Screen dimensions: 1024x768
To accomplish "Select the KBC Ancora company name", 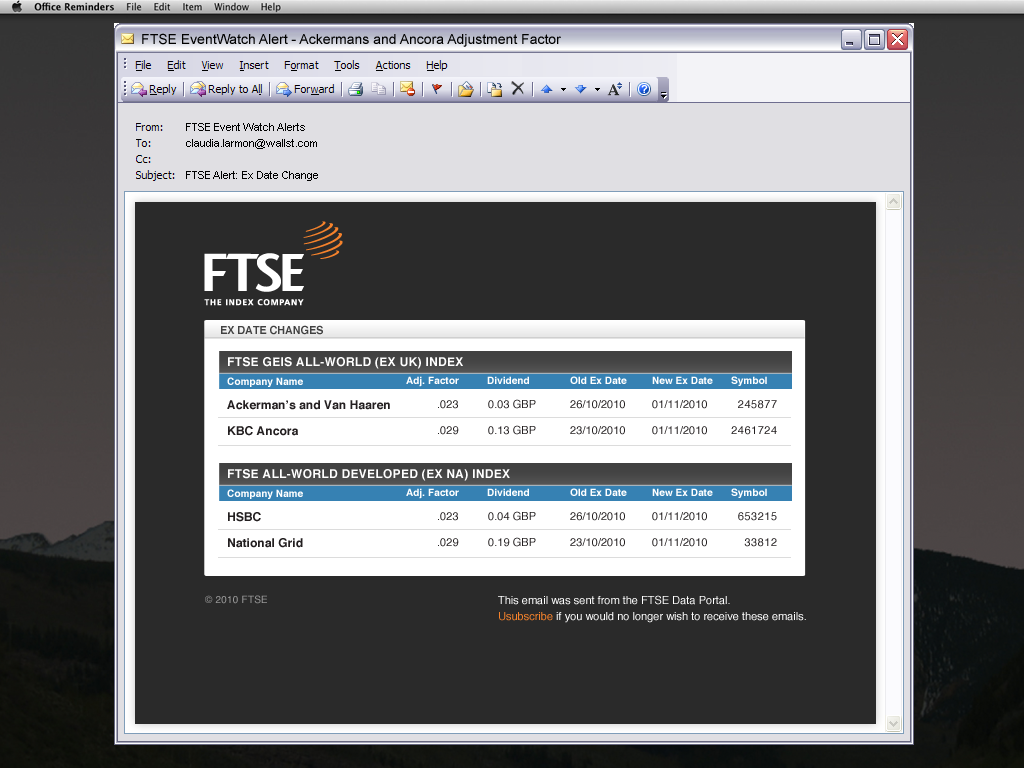I will [263, 431].
